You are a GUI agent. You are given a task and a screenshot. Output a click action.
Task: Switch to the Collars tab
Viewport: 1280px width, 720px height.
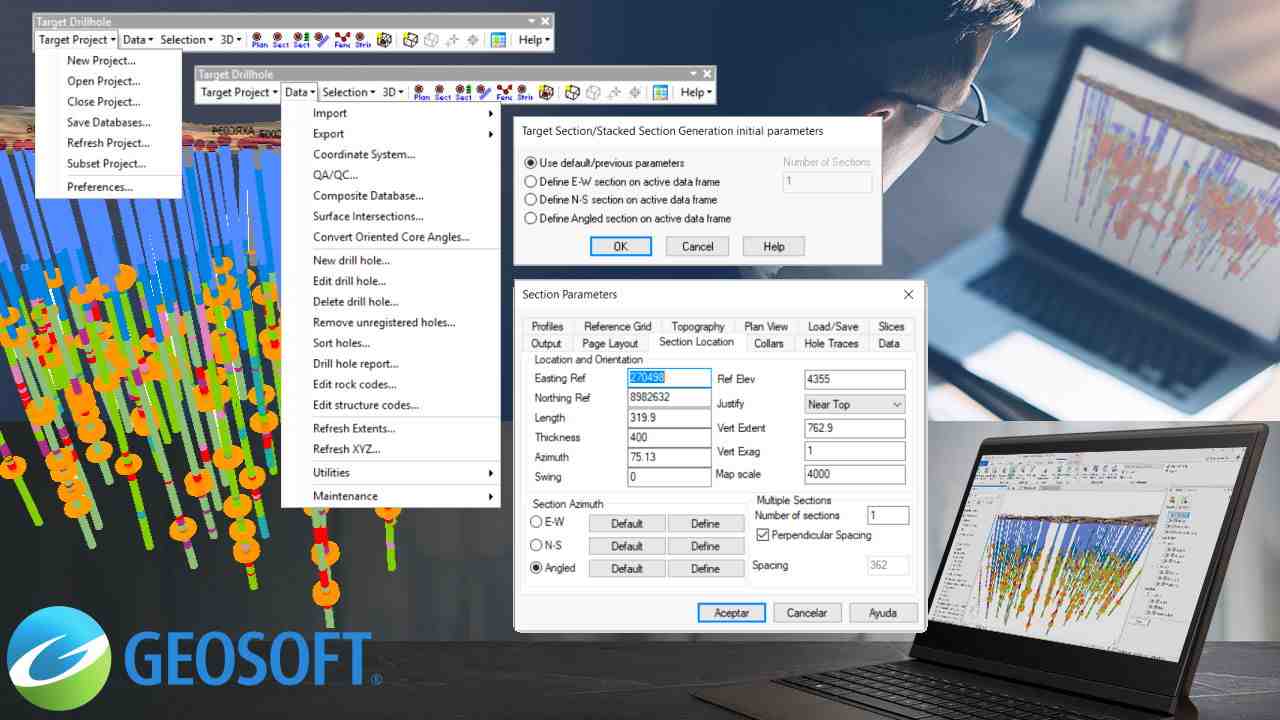769,343
